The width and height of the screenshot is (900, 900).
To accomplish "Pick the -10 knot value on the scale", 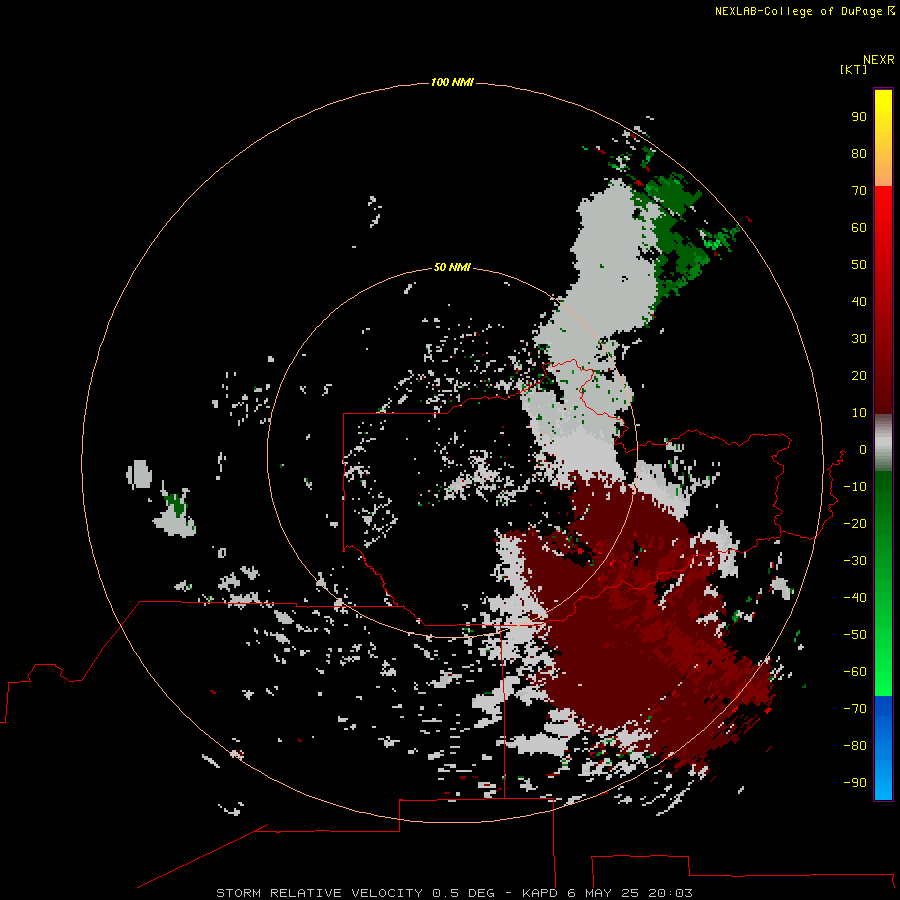I will coord(855,487).
